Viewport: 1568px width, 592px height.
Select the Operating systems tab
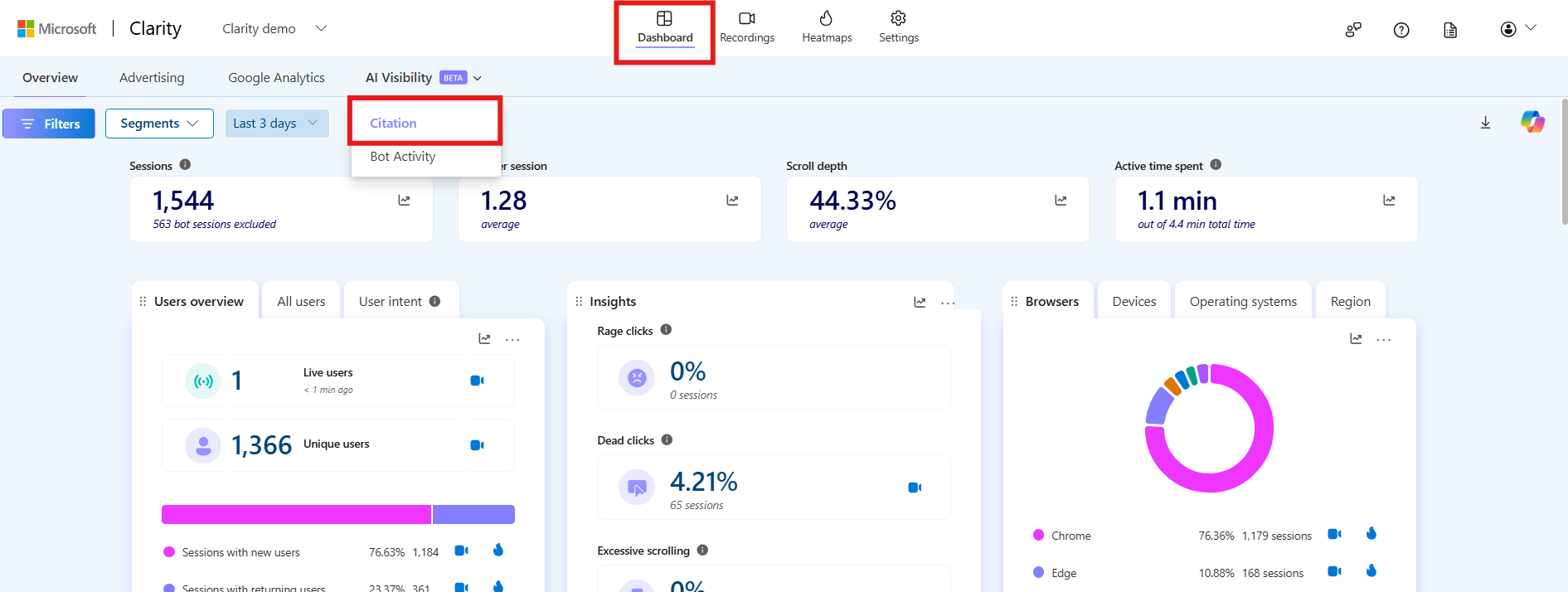pyautogui.click(x=1243, y=302)
